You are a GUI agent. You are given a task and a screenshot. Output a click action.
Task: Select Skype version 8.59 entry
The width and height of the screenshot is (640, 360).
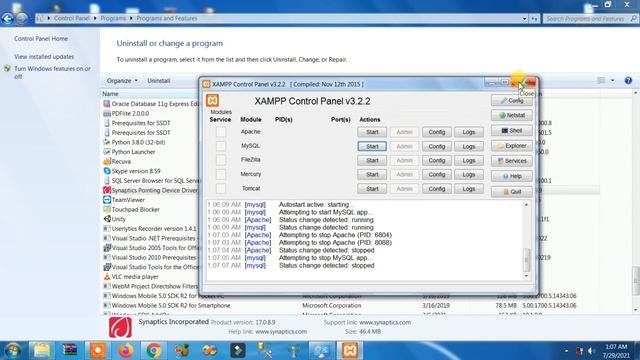(x=136, y=171)
